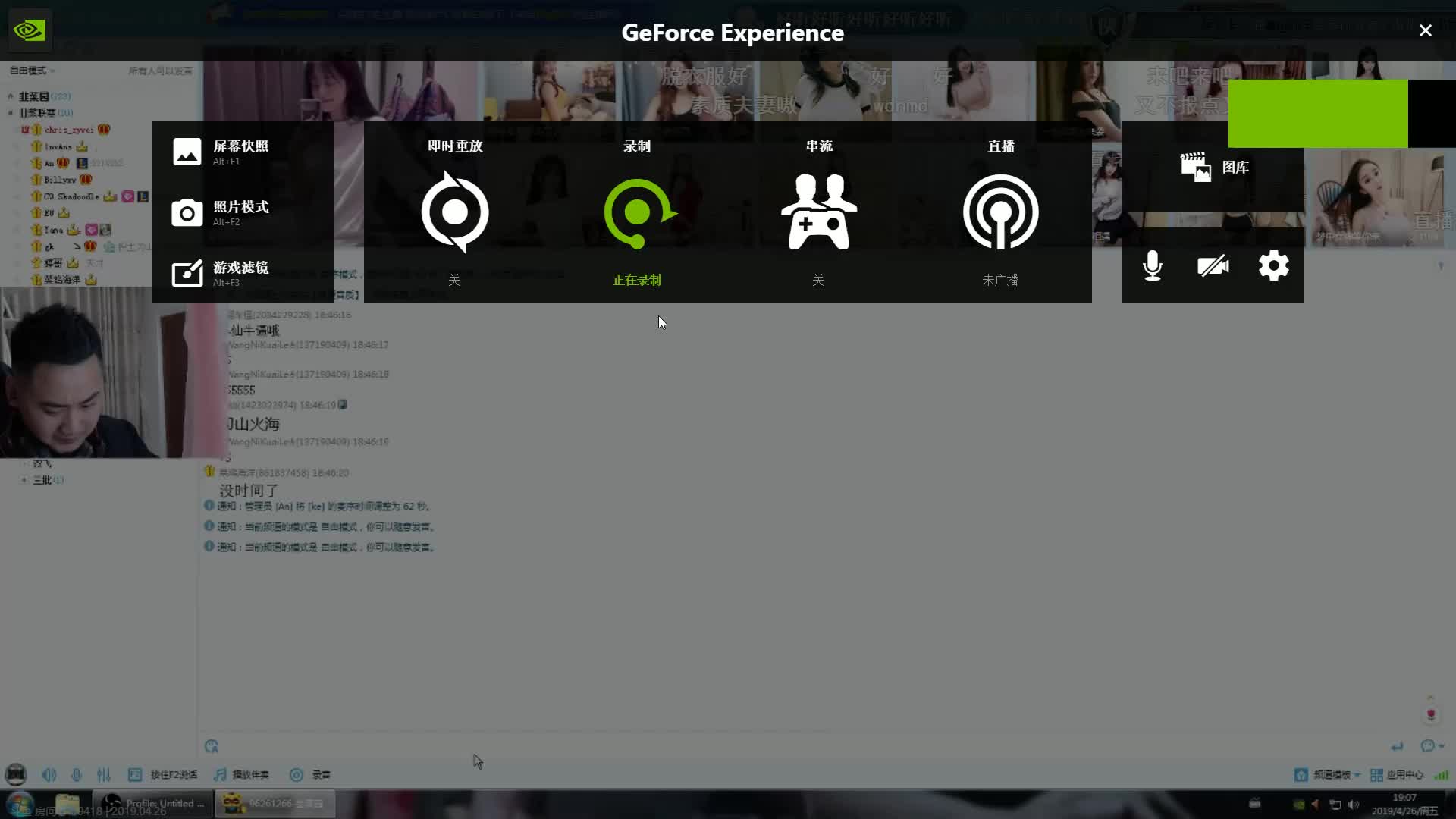Image resolution: width=1456 pixels, height=819 pixels.
Task: Click 按住F2说话 push-to-talk button
Action: pyautogui.click(x=163, y=774)
